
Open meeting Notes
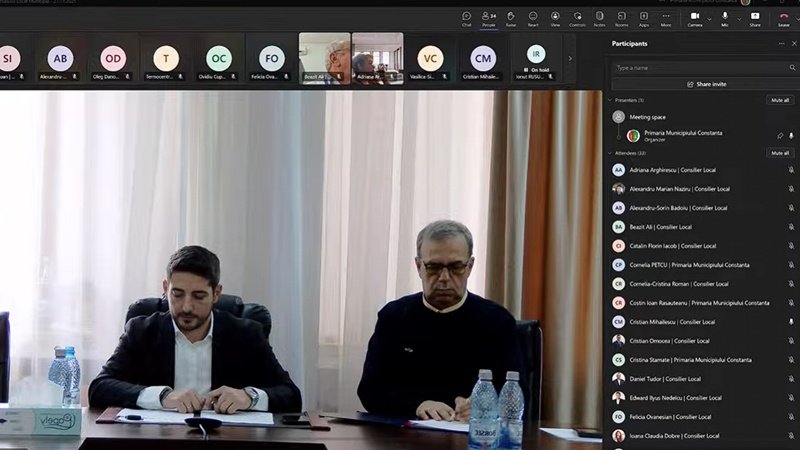tap(599, 17)
